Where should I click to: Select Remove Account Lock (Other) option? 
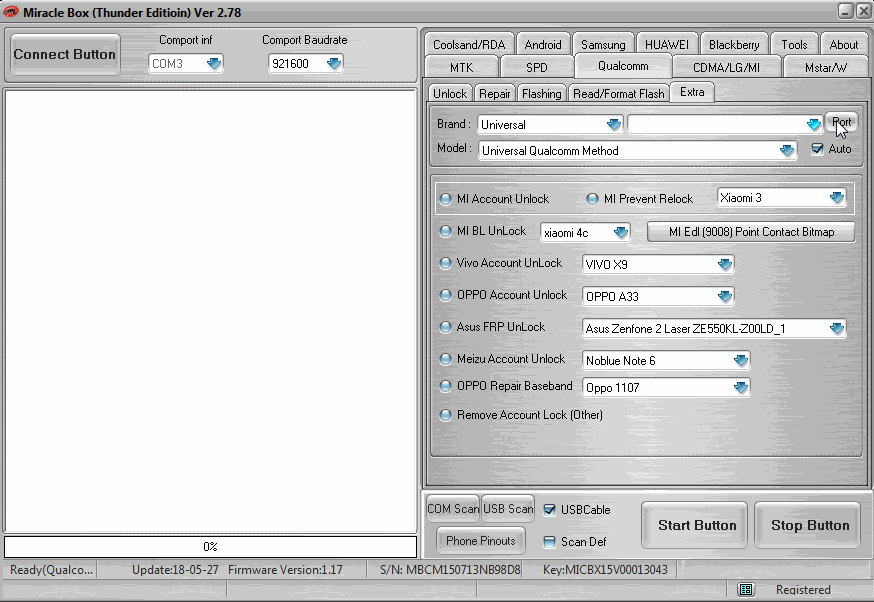pos(445,415)
